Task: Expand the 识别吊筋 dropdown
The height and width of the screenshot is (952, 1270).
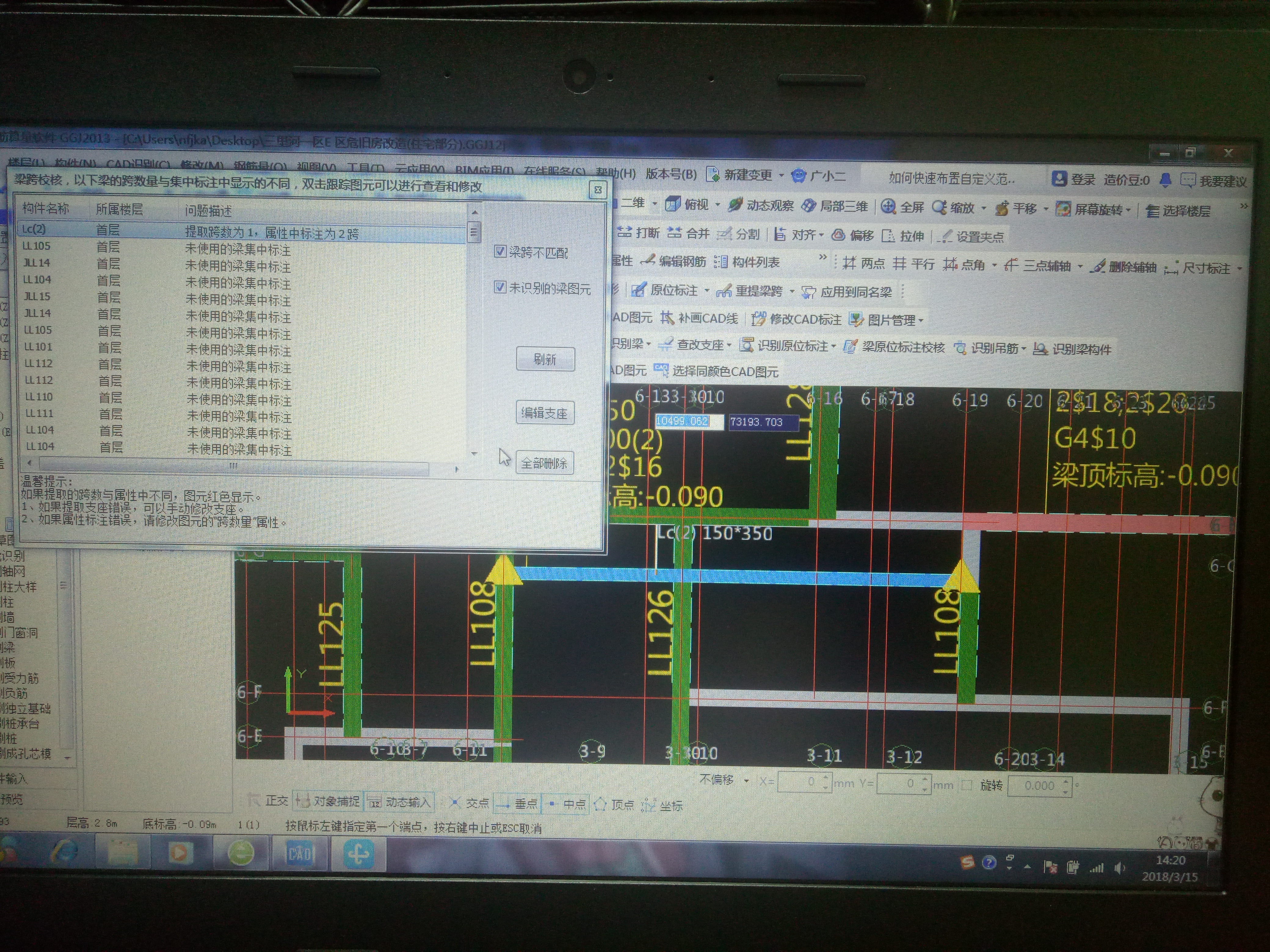Action: 1024,348
